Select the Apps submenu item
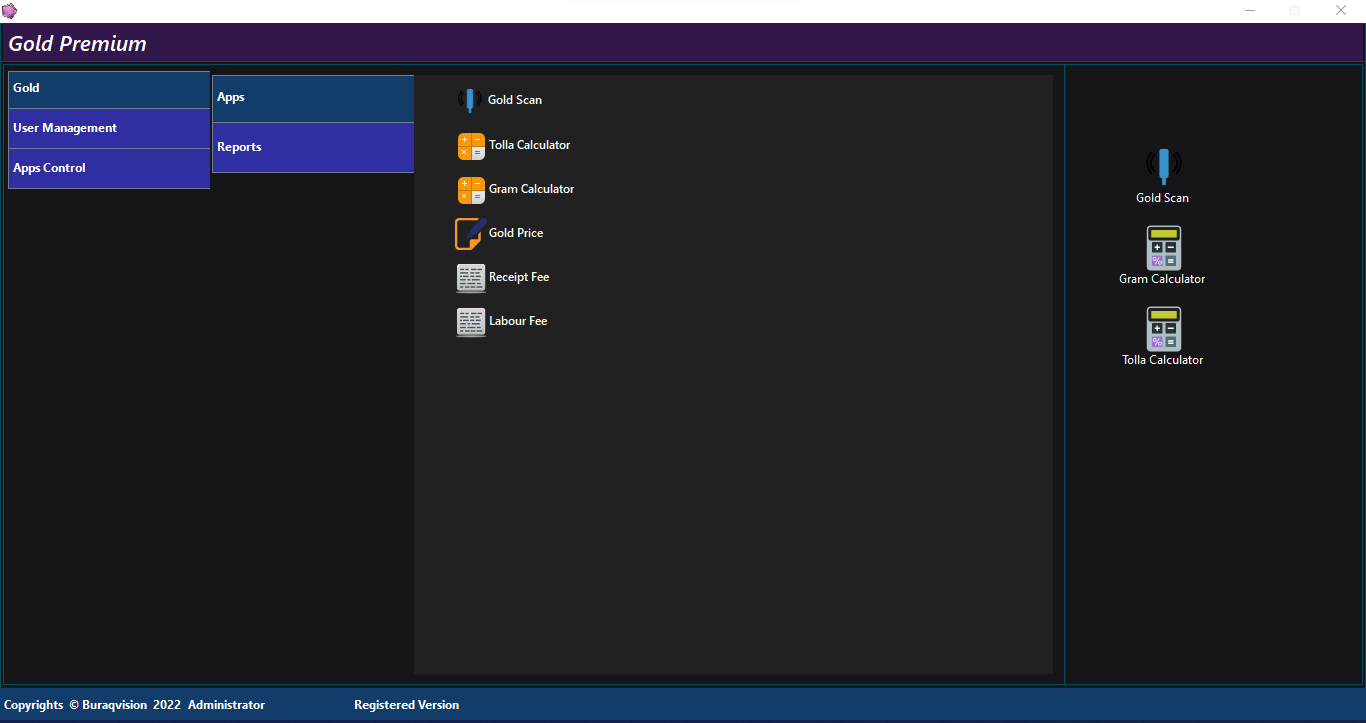Screen dimensions: 1366x723 click(x=313, y=98)
